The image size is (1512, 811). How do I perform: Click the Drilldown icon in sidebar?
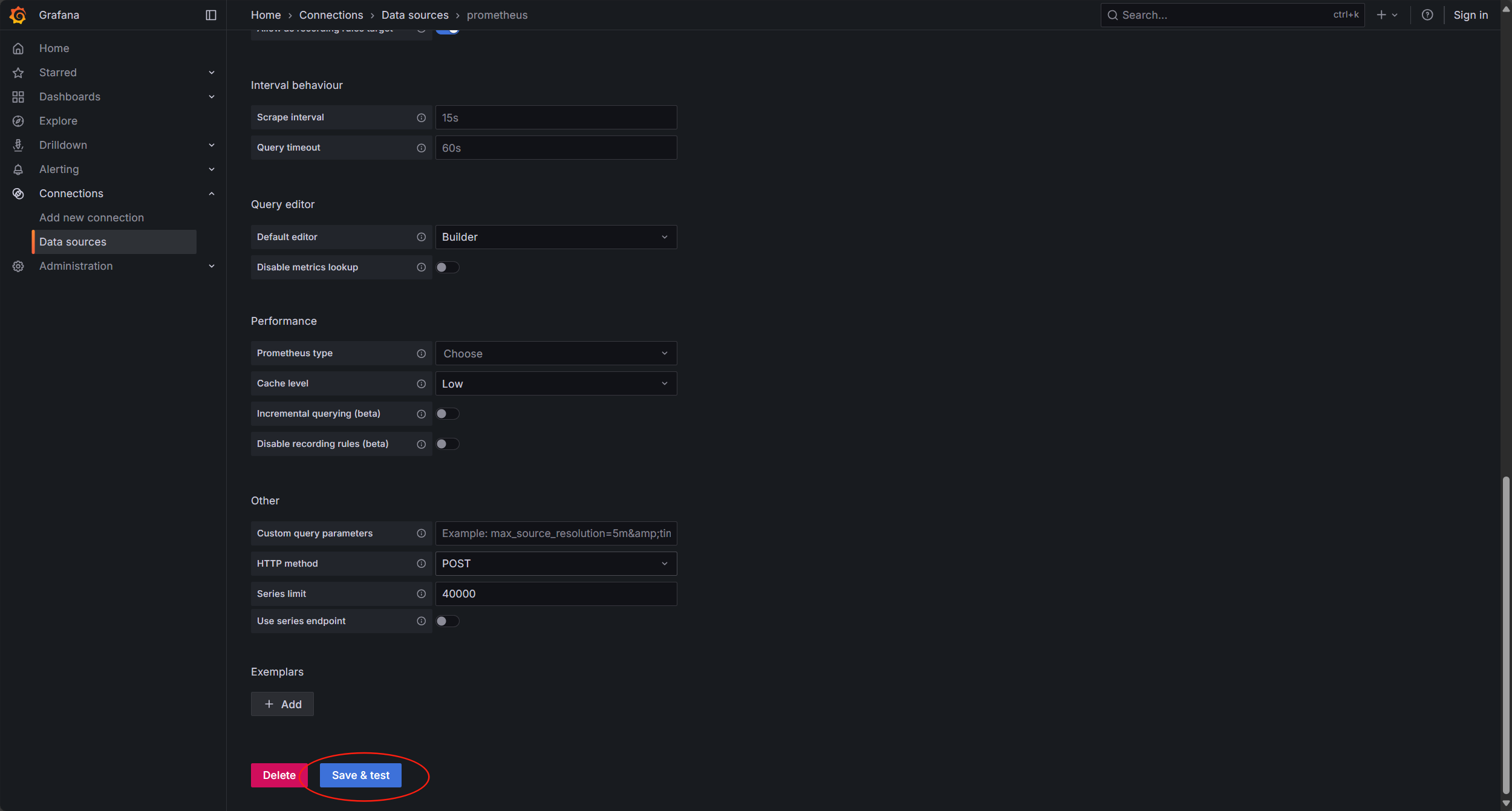pyautogui.click(x=18, y=145)
